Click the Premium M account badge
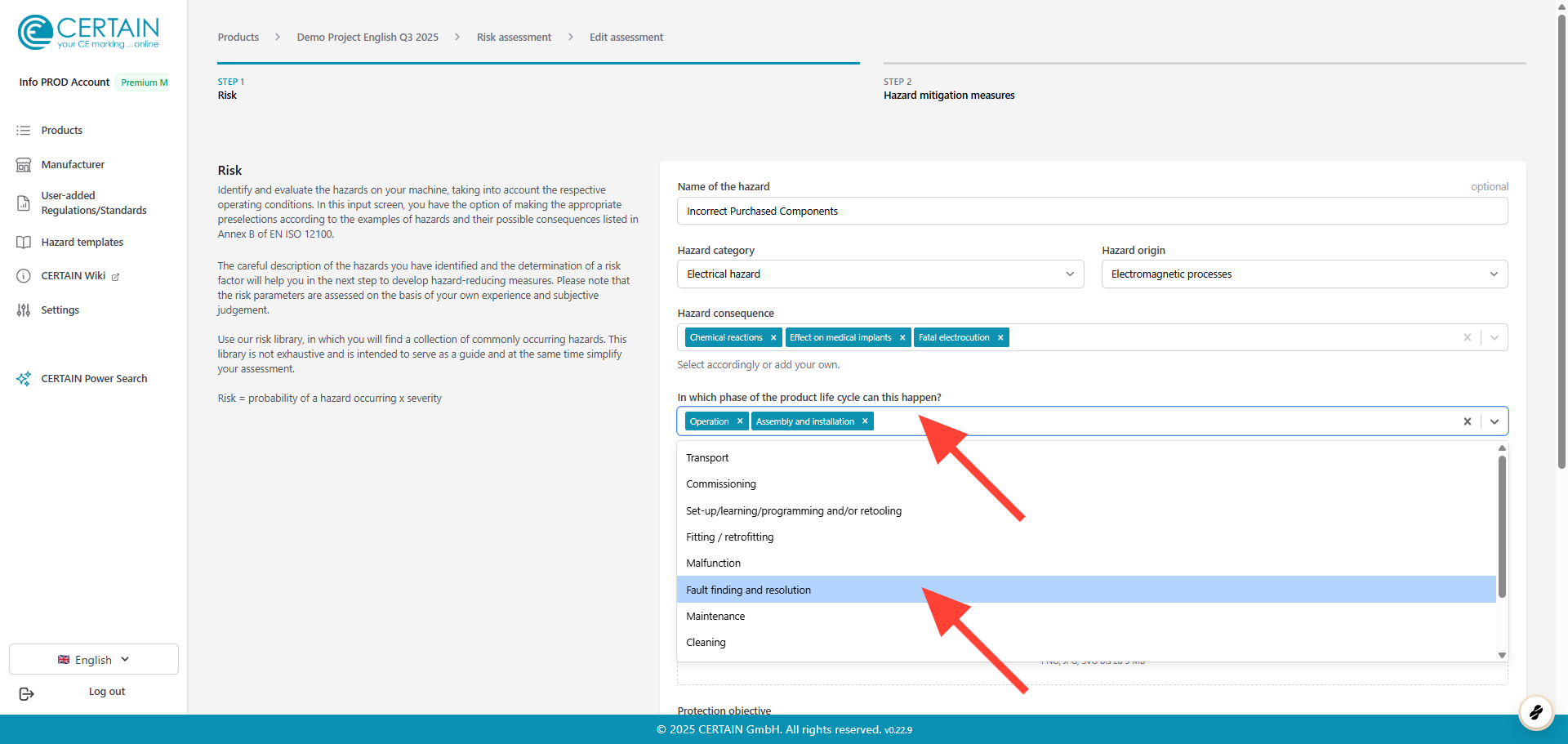1568x744 pixels. (x=144, y=82)
